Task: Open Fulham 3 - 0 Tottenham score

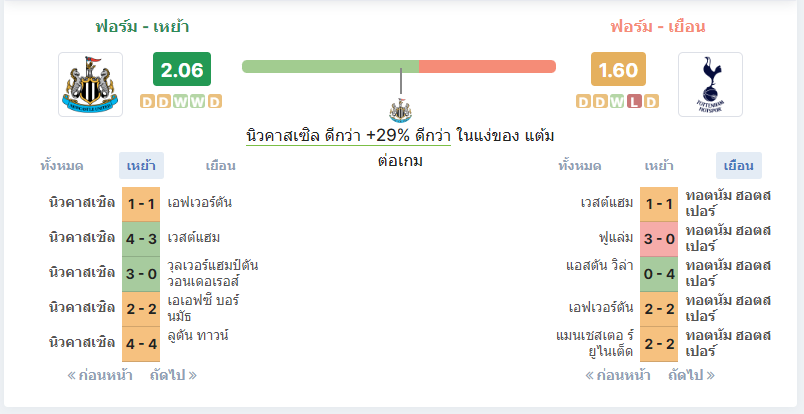Action: (659, 239)
